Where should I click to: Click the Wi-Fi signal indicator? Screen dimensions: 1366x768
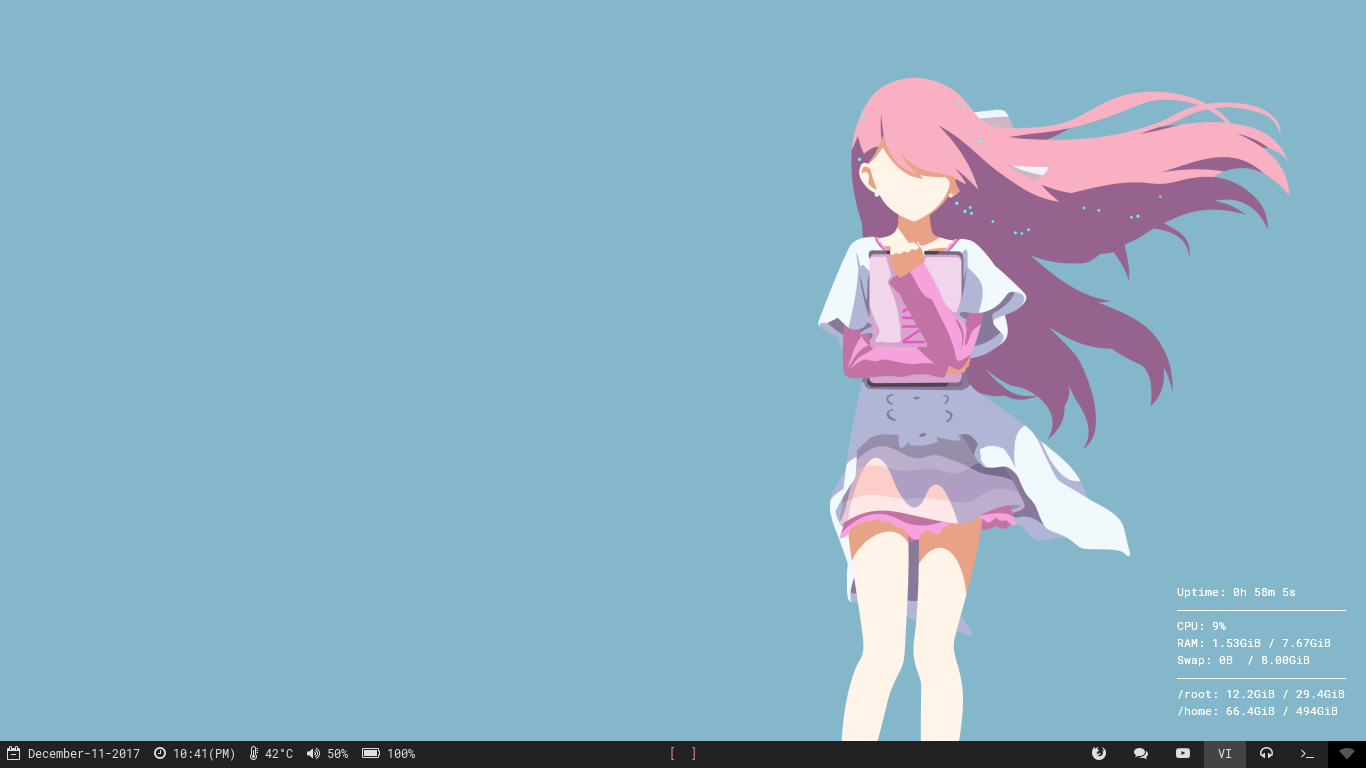(1347, 754)
